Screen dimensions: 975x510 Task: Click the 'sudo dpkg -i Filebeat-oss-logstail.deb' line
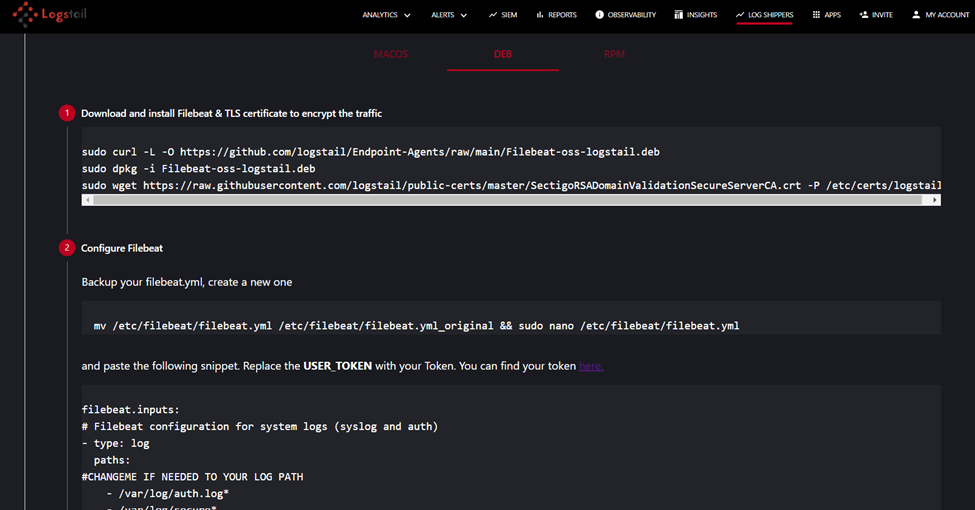click(x=198, y=169)
